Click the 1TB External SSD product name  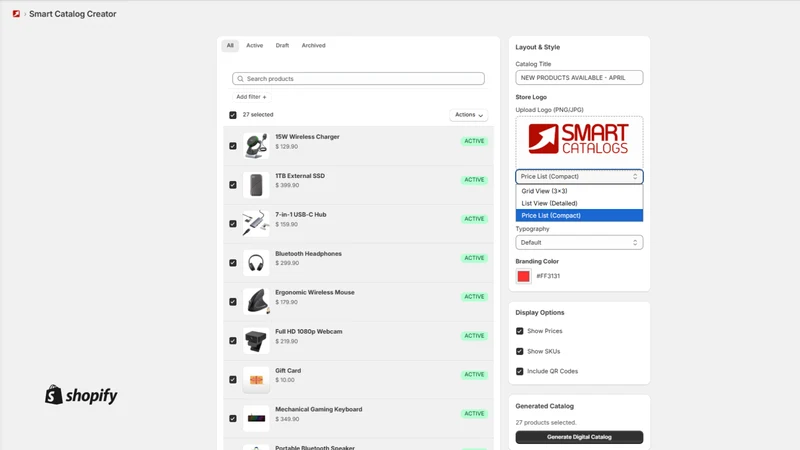coord(300,176)
